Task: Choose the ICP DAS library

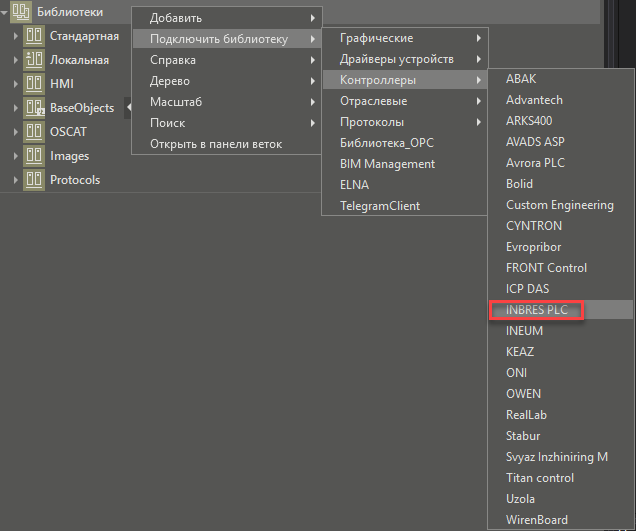Action: (561, 289)
